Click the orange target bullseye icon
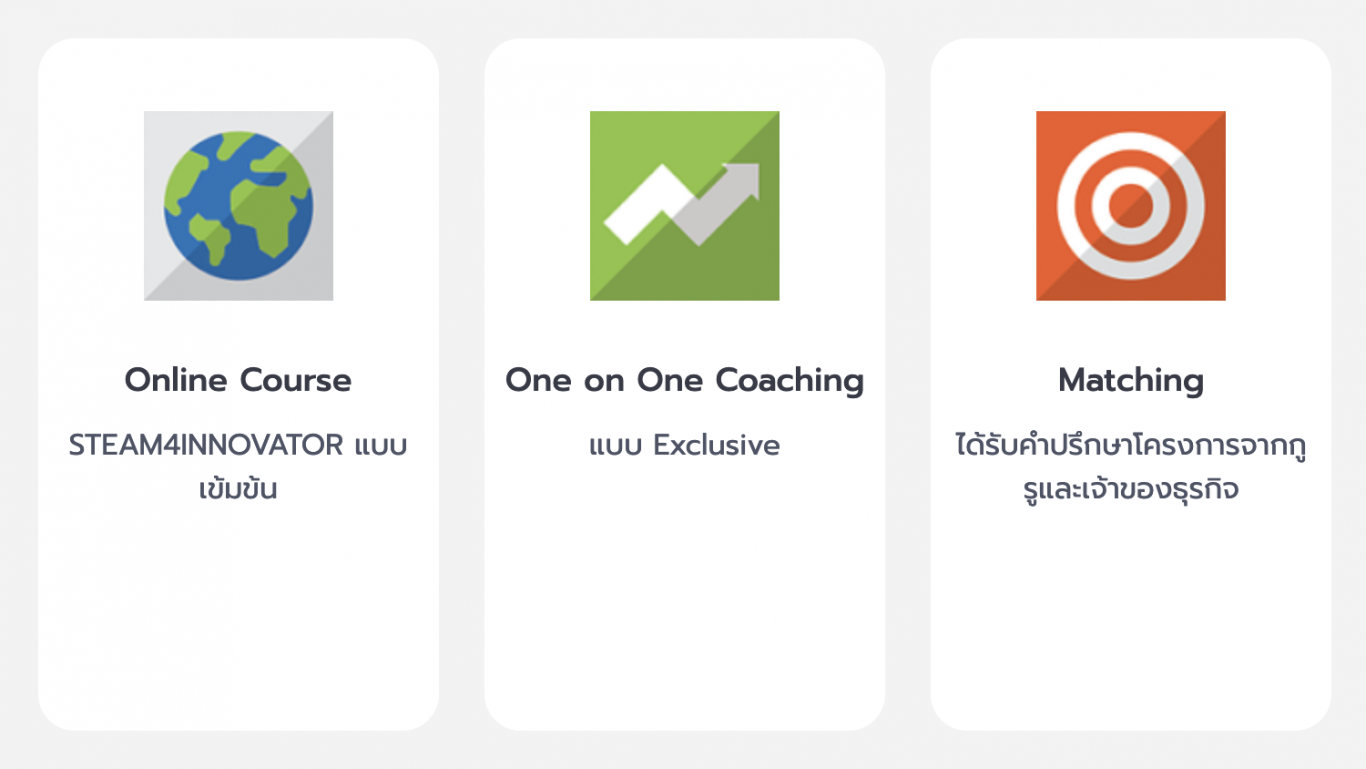This screenshot has width=1366, height=769. pyautogui.click(x=1130, y=206)
